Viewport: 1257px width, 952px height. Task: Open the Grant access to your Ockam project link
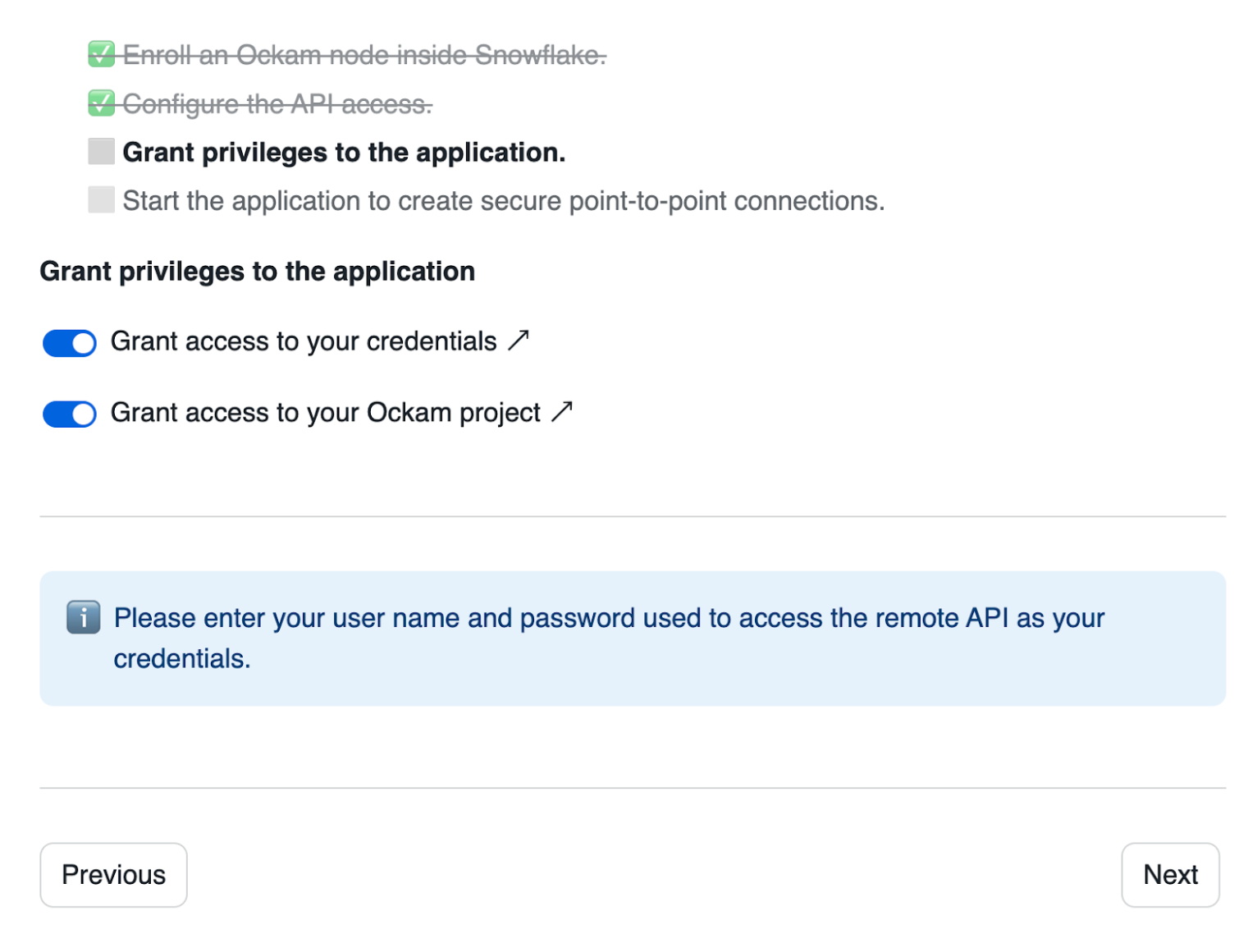point(326,413)
